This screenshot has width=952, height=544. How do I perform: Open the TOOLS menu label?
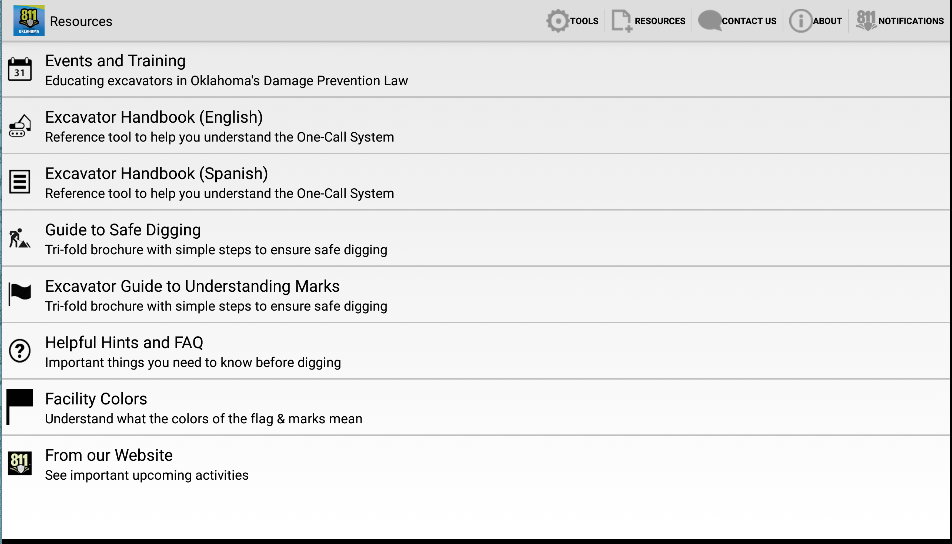pos(584,21)
